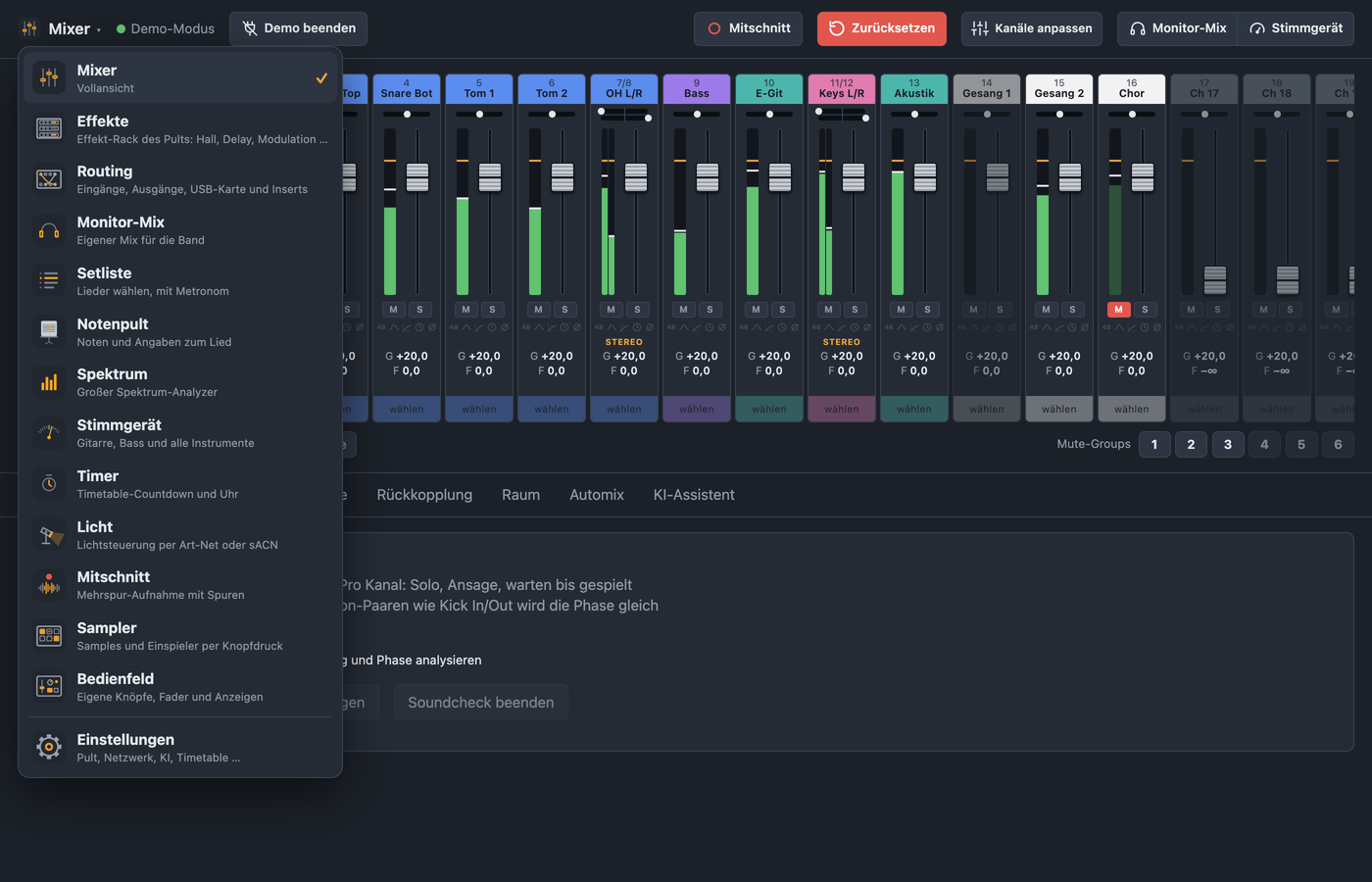Open the Automix tab
Screen dimensions: 1372x882
point(597,495)
